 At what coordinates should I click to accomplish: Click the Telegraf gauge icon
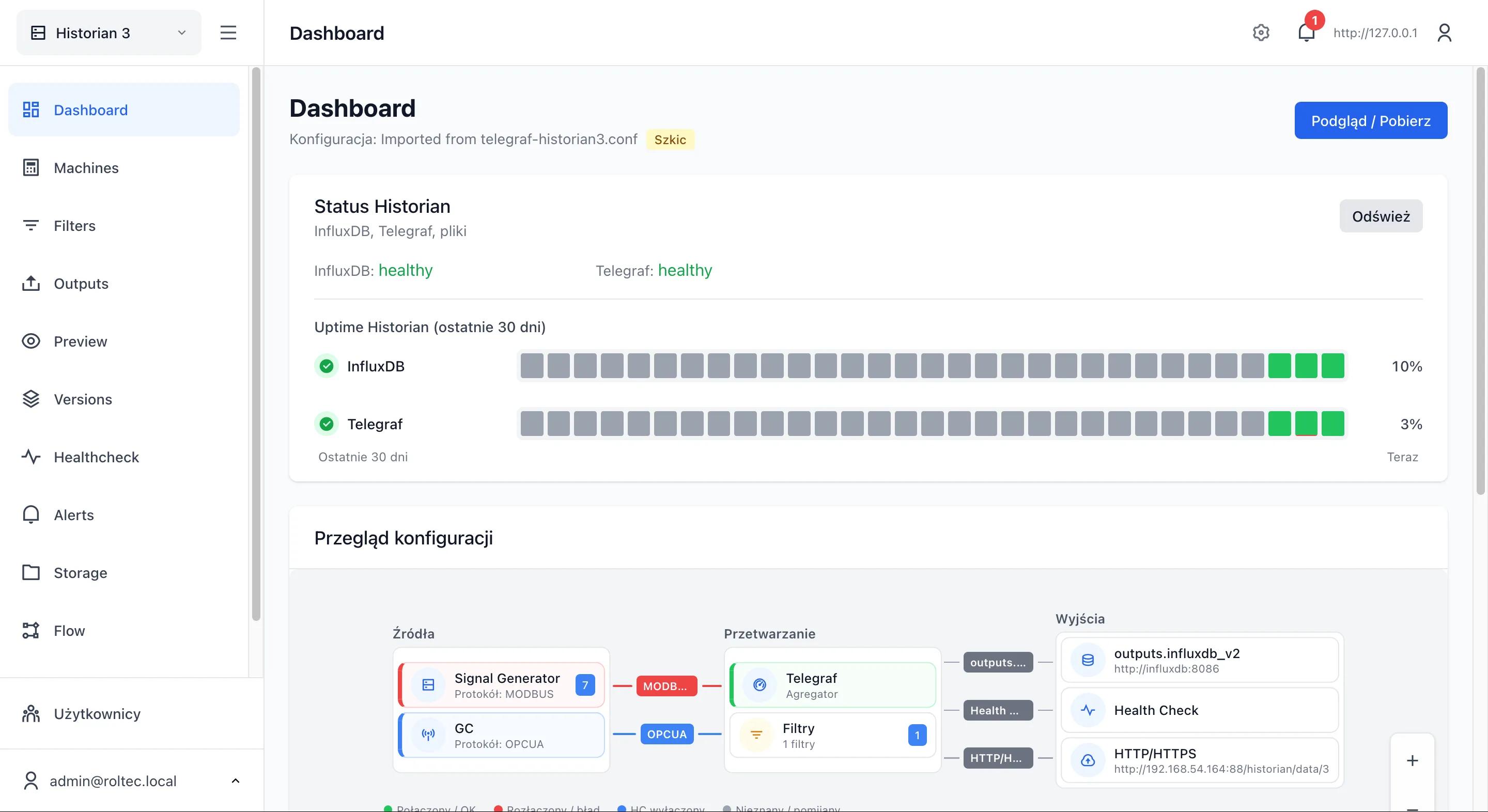tap(760, 685)
